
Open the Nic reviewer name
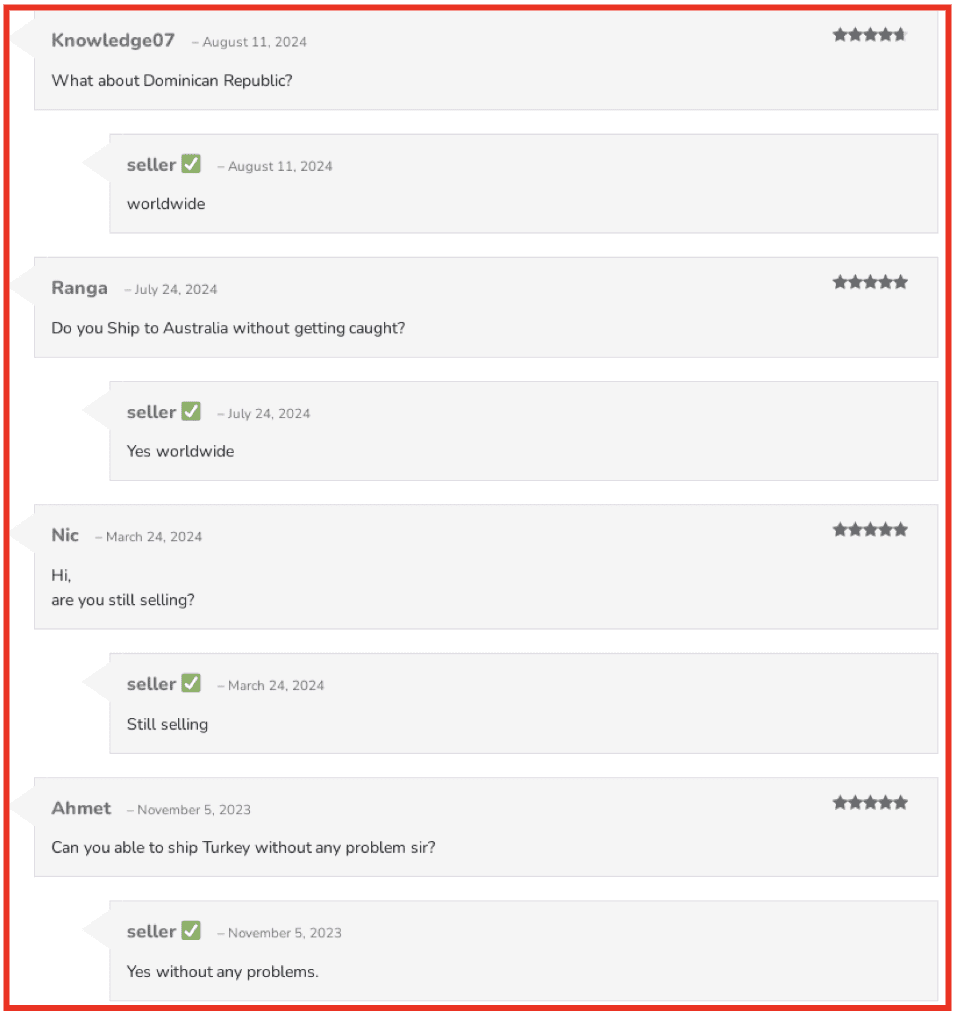[x=65, y=535]
